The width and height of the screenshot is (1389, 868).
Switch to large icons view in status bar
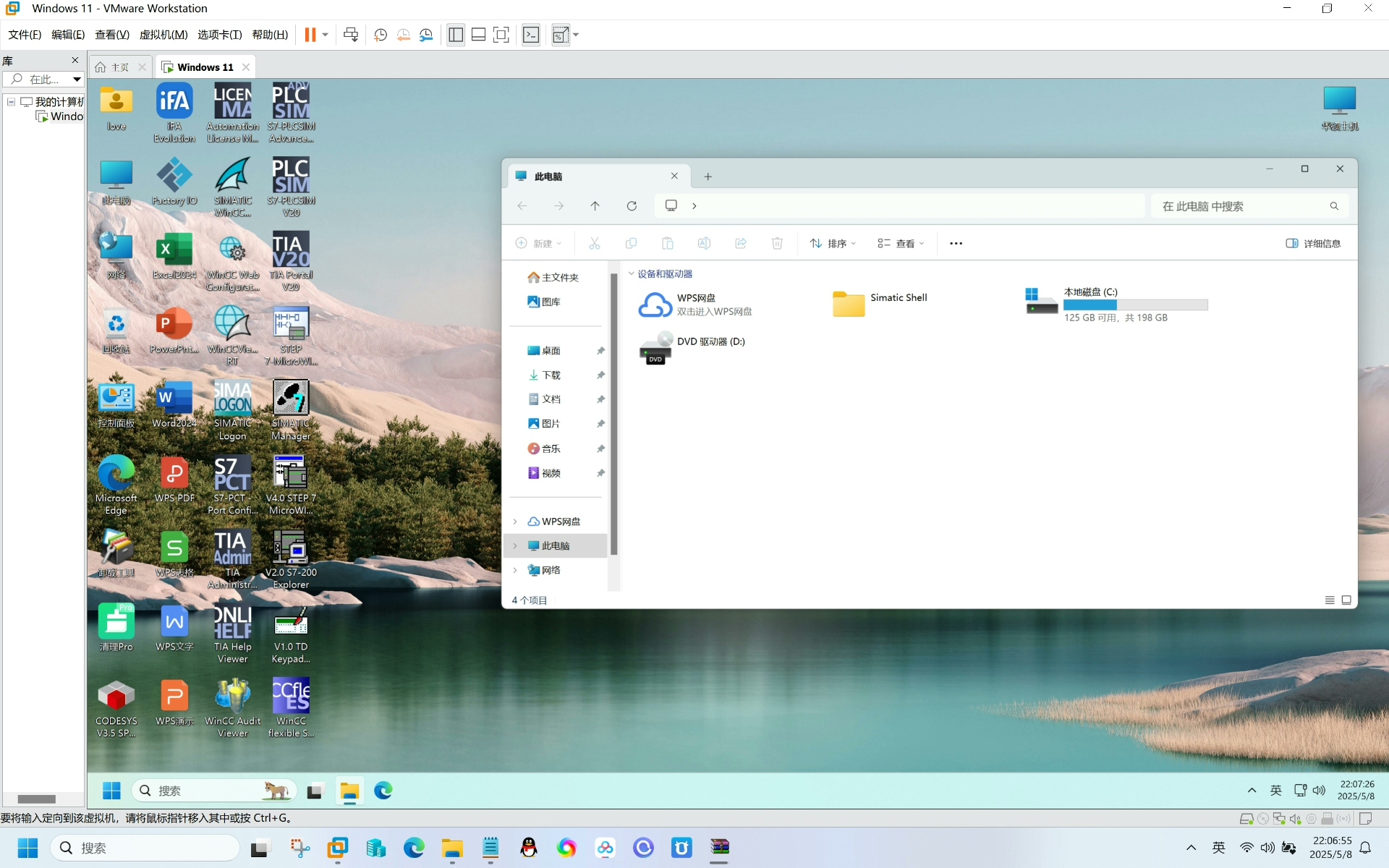(1346, 600)
